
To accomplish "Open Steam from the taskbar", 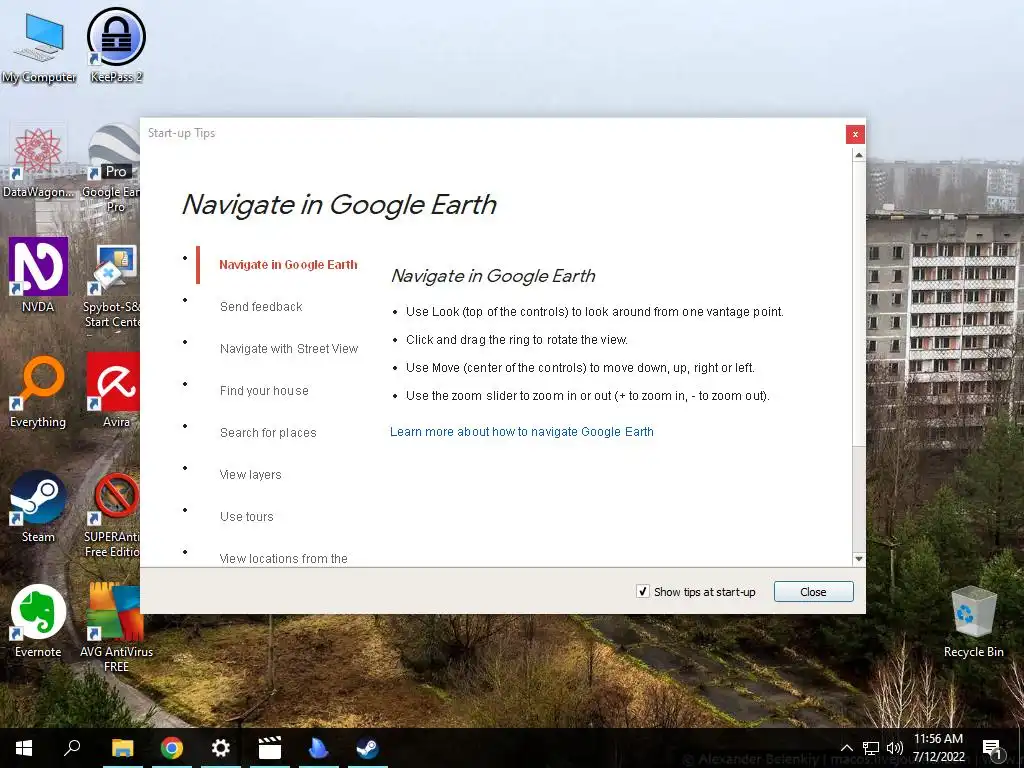I will click(x=368, y=748).
